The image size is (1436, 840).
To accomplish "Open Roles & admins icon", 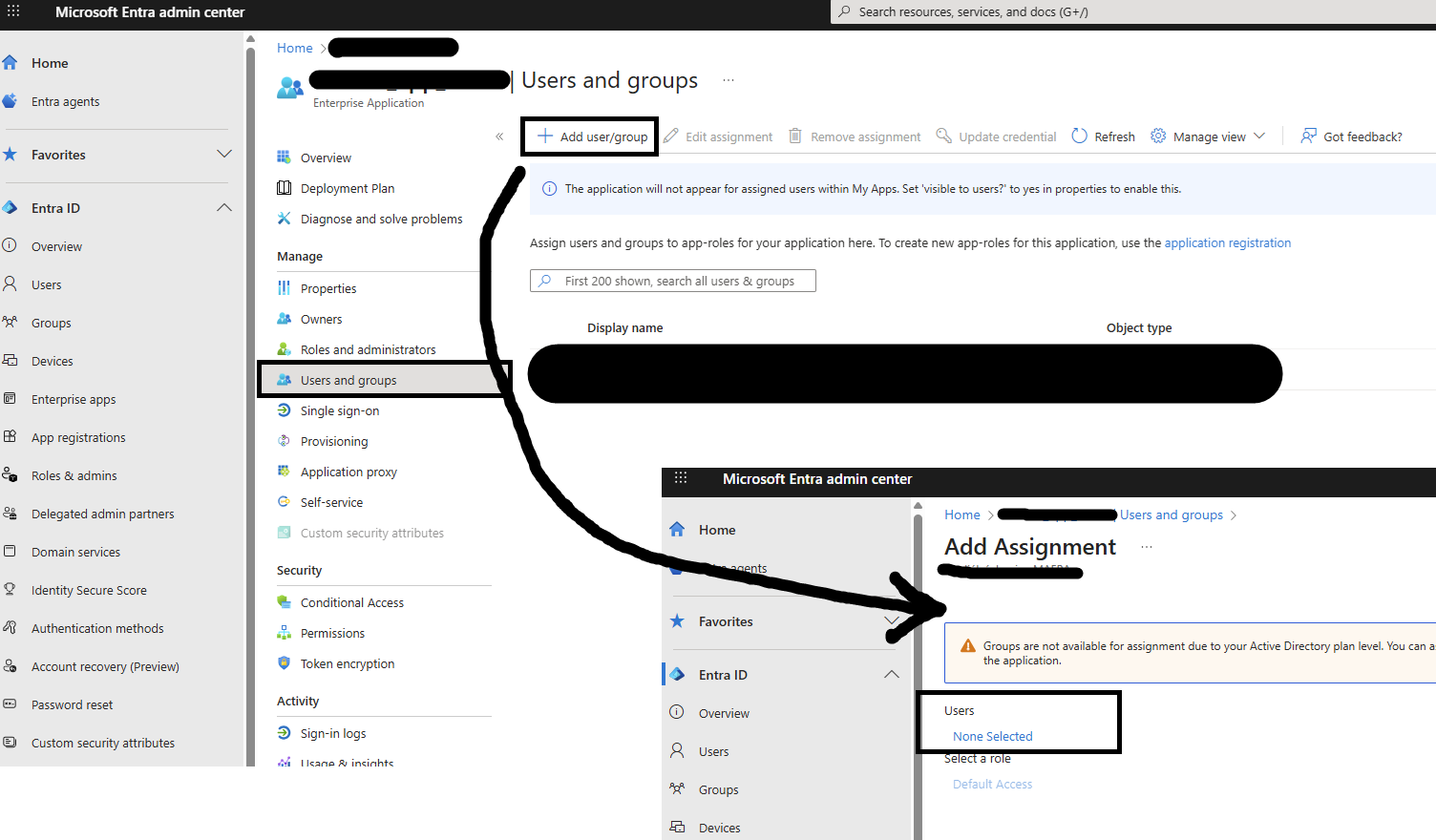I will [10, 475].
